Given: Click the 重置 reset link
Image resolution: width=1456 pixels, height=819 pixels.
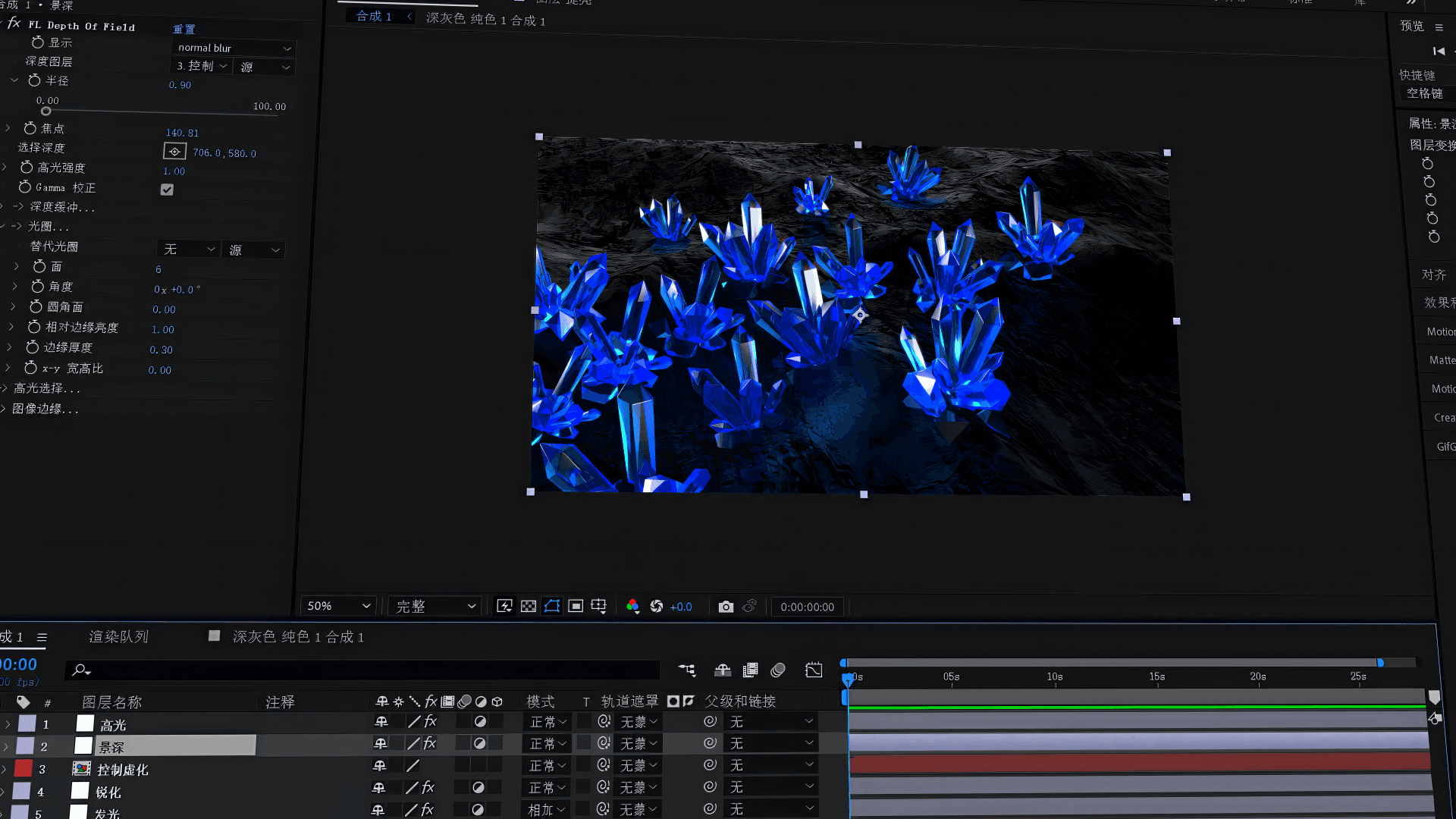Looking at the screenshot, I should tap(184, 29).
